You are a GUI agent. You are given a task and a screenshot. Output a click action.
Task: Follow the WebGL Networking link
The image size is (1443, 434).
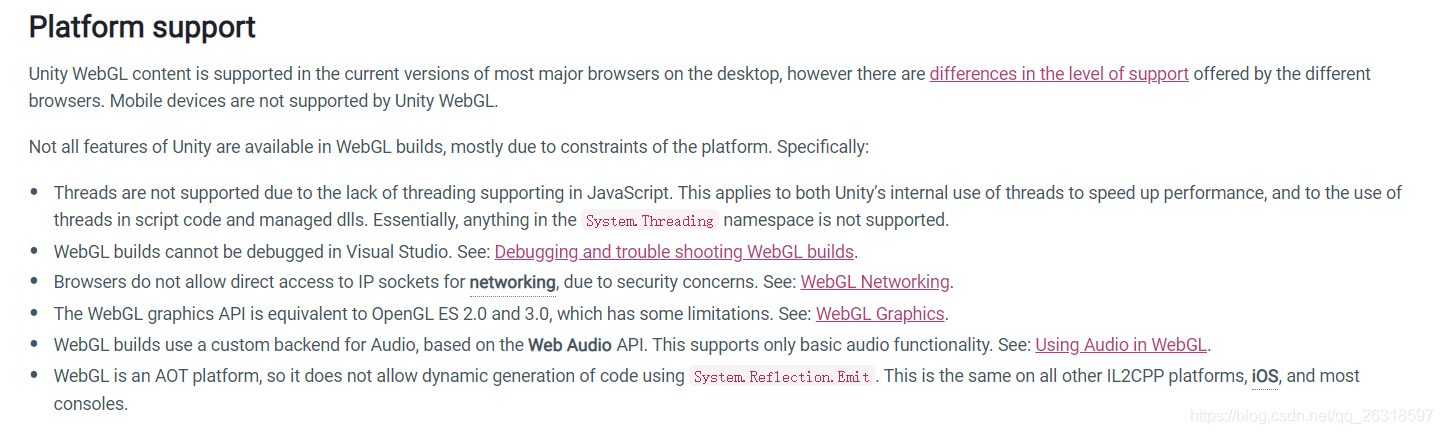coord(875,282)
